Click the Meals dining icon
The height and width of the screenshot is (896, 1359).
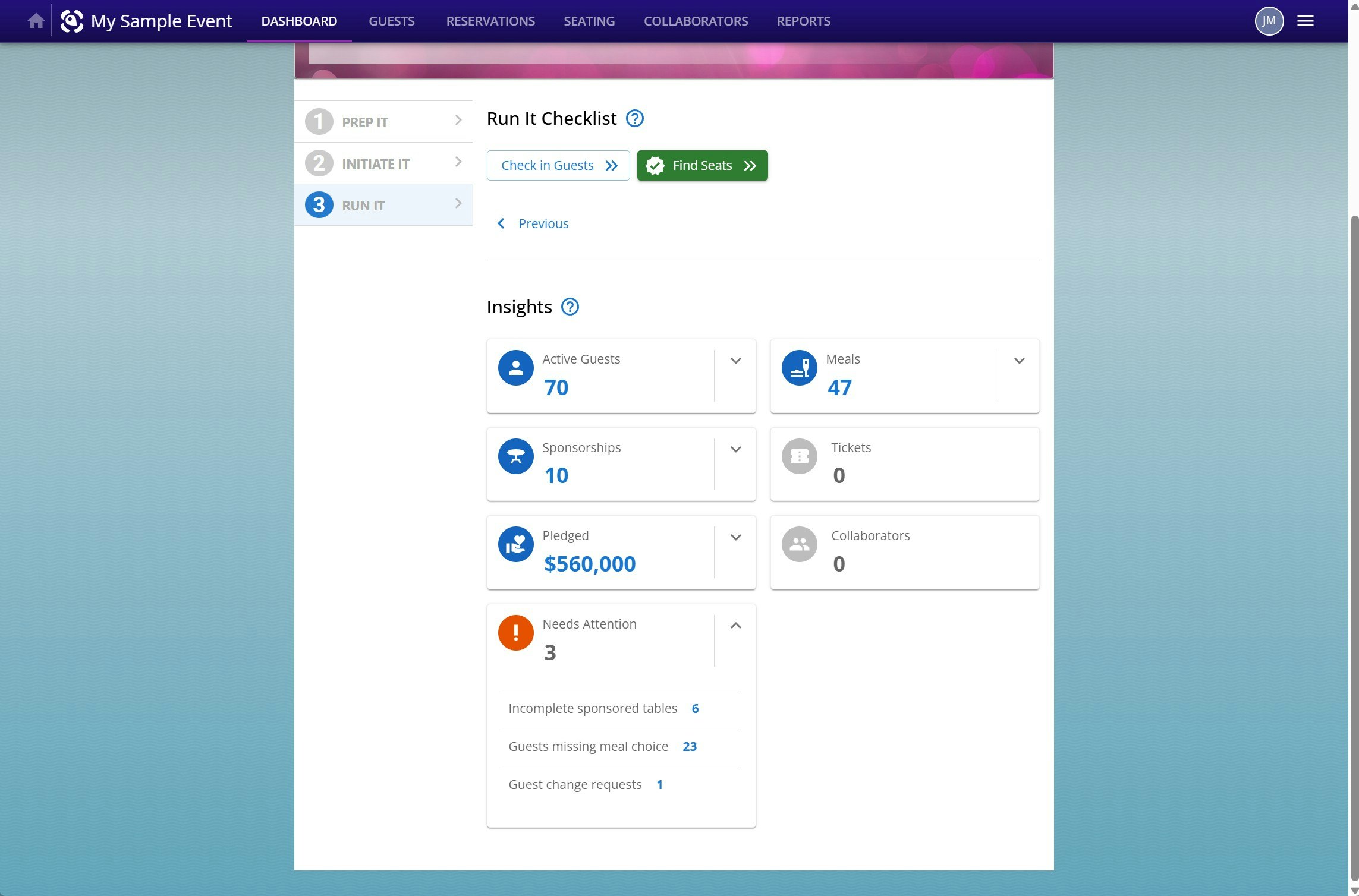click(799, 368)
